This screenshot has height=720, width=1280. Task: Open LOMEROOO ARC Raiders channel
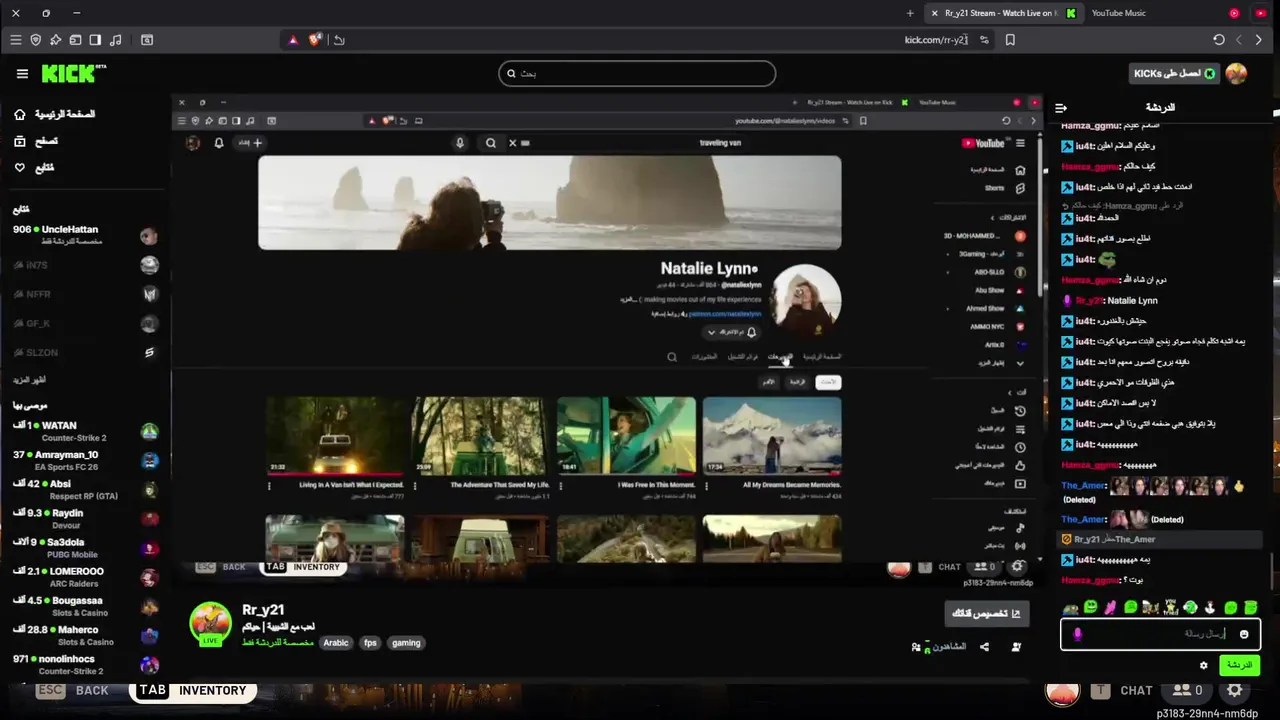(85, 577)
